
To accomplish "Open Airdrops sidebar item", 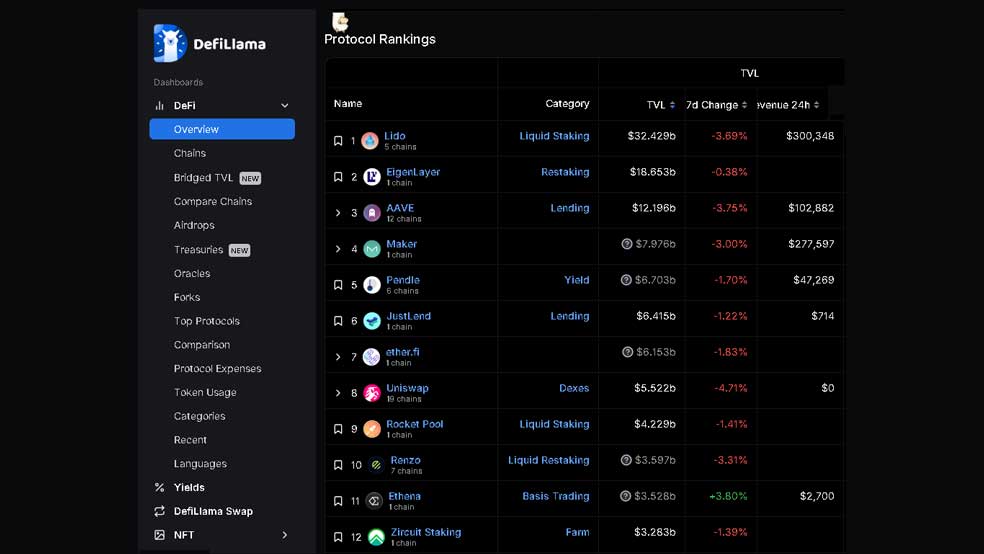I will pyautogui.click(x=194, y=225).
